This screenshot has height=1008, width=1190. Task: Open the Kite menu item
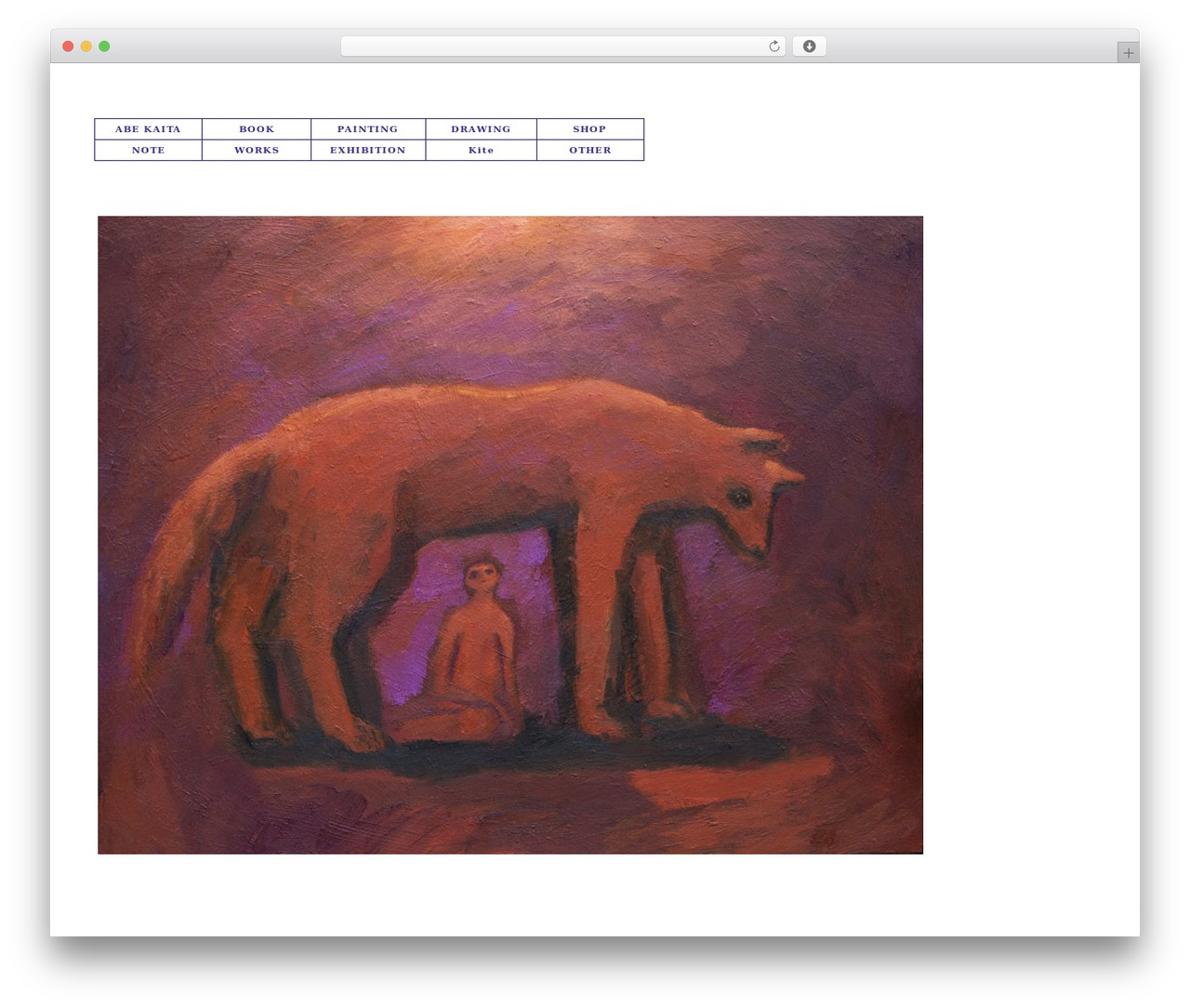(x=481, y=150)
